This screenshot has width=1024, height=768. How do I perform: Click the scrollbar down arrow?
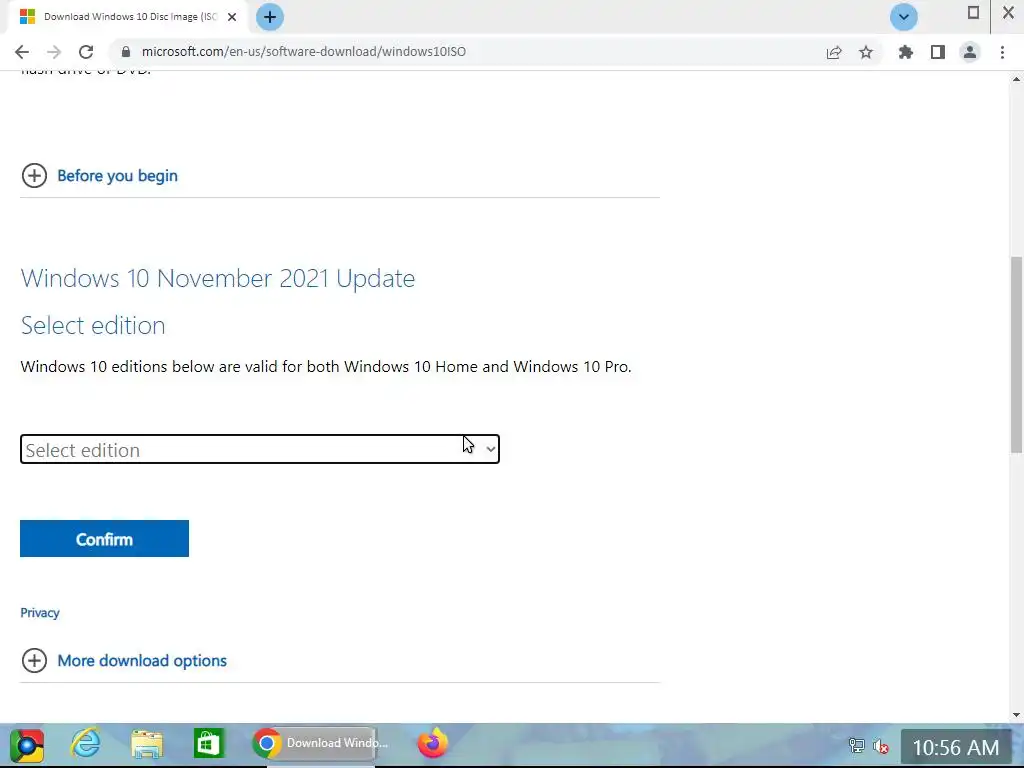click(x=1016, y=715)
